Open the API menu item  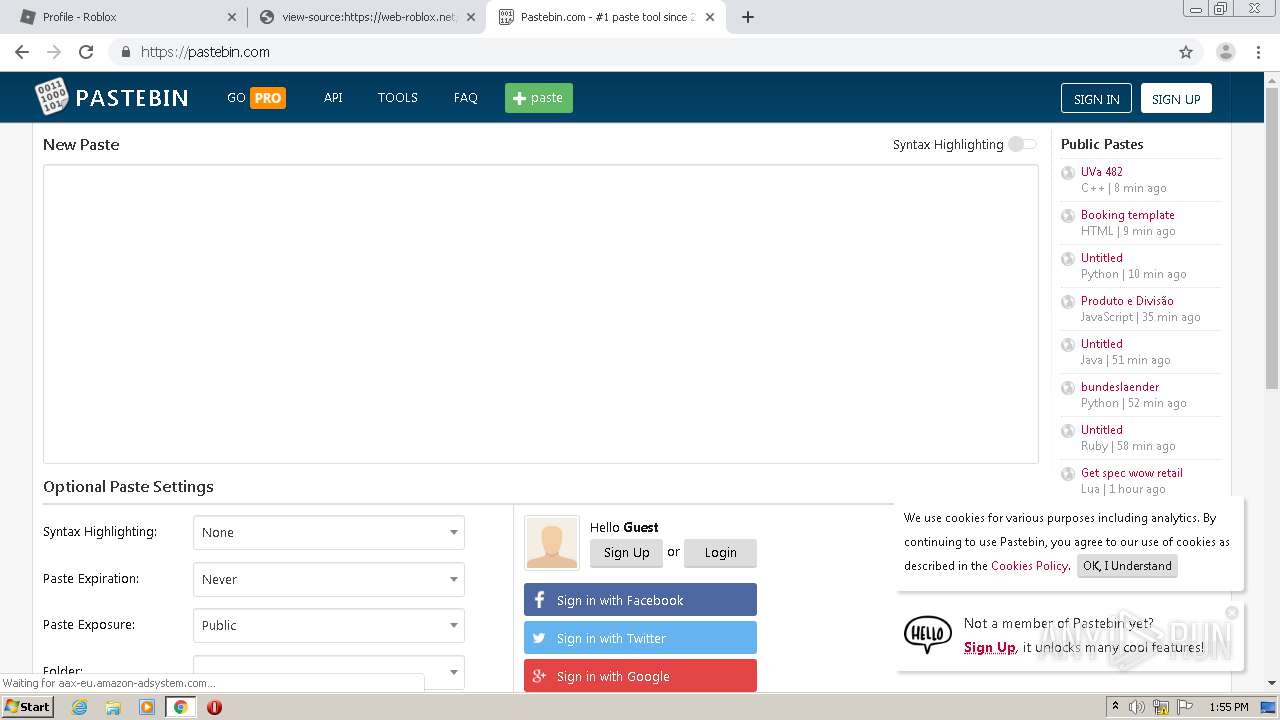333,98
